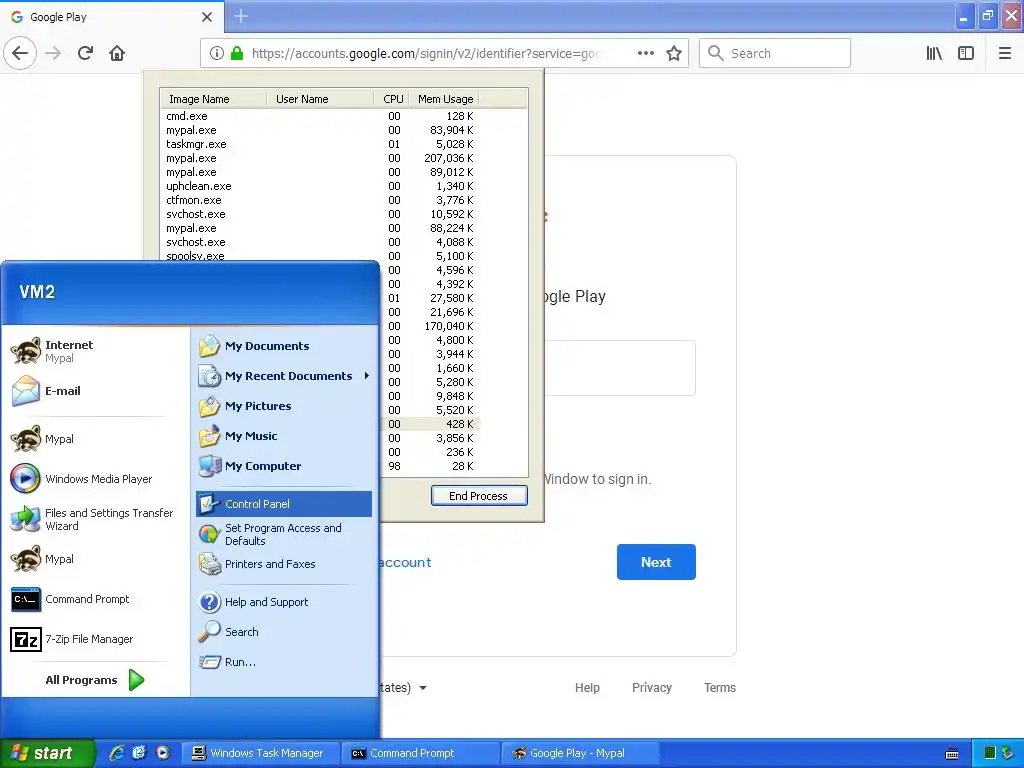Open the browser home page icon

(117, 54)
